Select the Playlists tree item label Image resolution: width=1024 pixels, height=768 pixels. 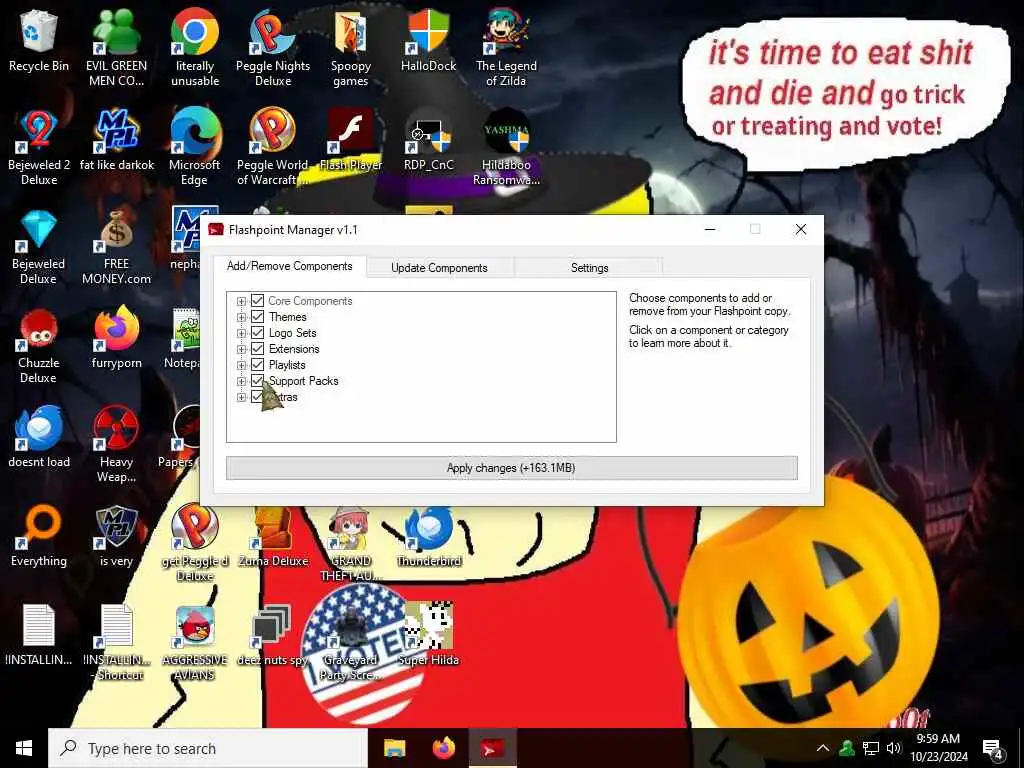pyautogui.click(x=287, y=364)
